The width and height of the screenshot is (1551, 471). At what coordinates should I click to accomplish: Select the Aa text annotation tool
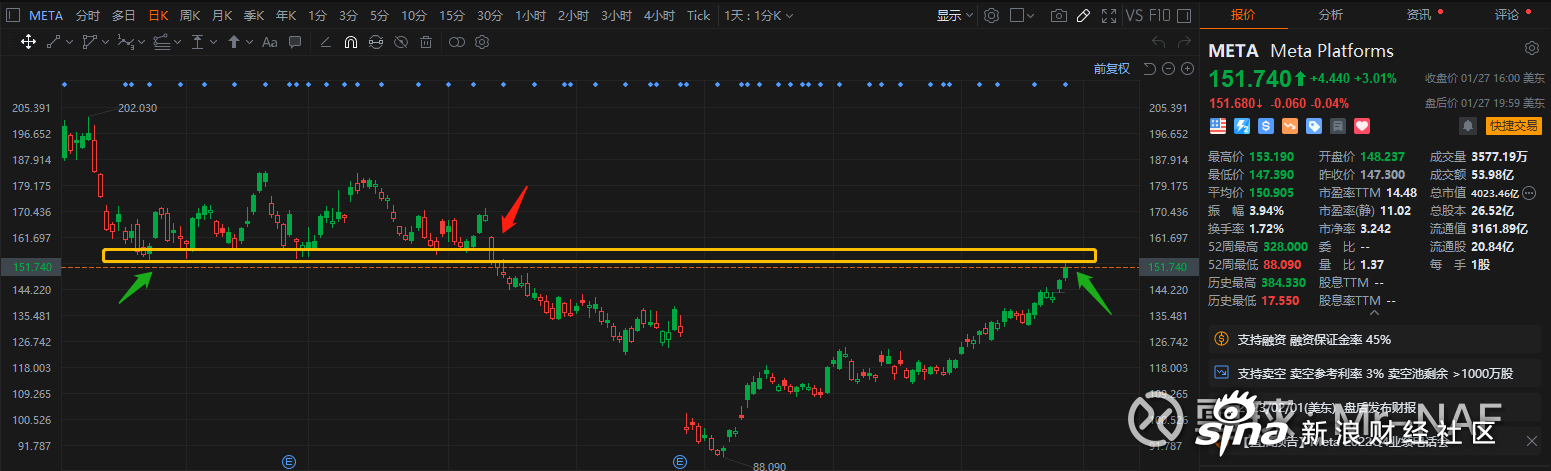coord(270,42)
